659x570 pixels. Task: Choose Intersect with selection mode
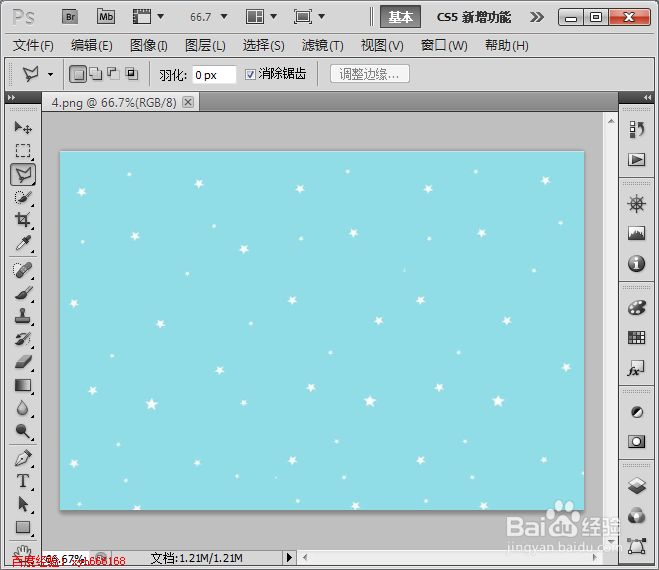(132, 74)
